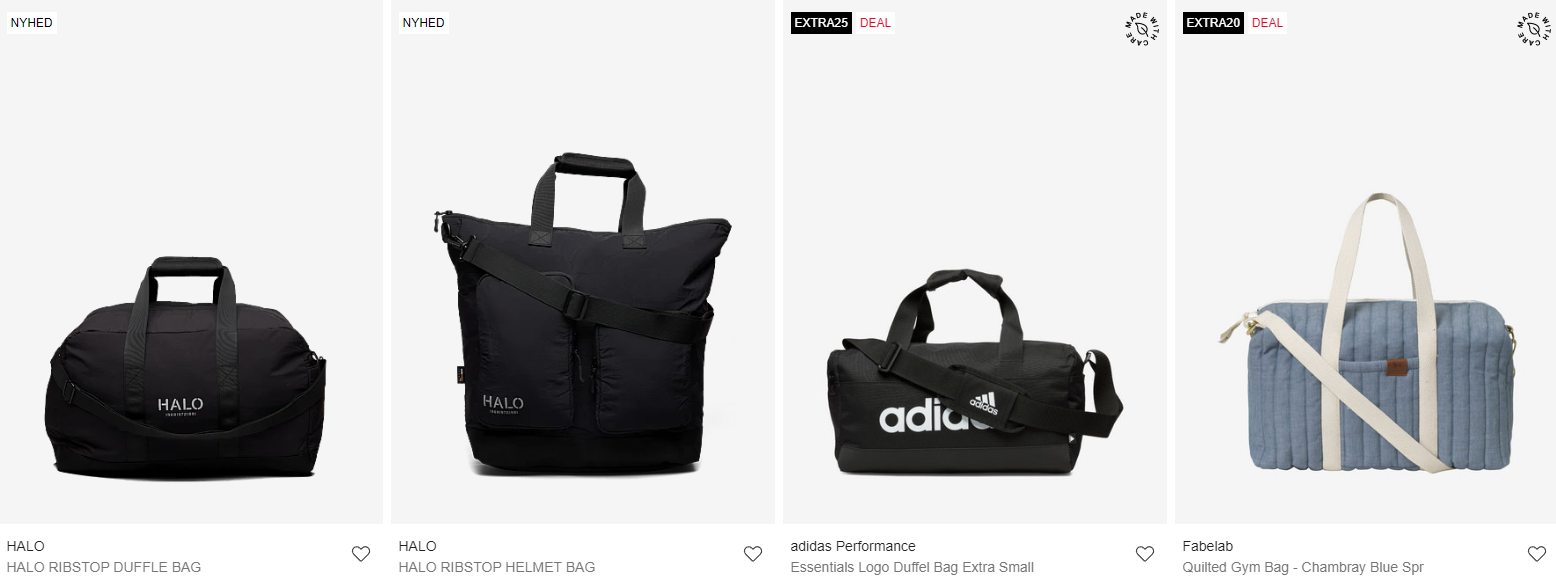Select the EXTRA25 promo badge

point(821,23)
